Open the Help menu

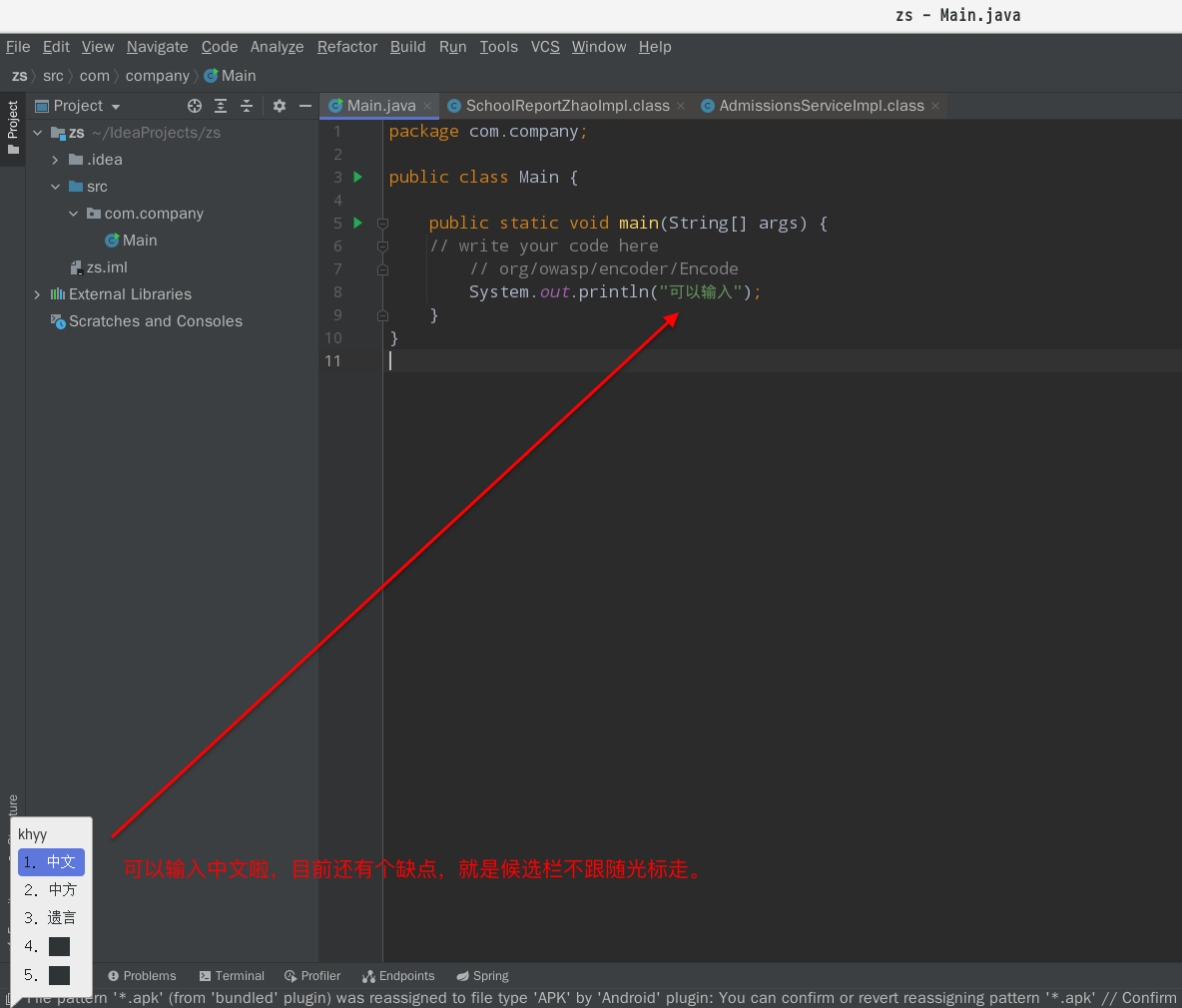point(655,47)
